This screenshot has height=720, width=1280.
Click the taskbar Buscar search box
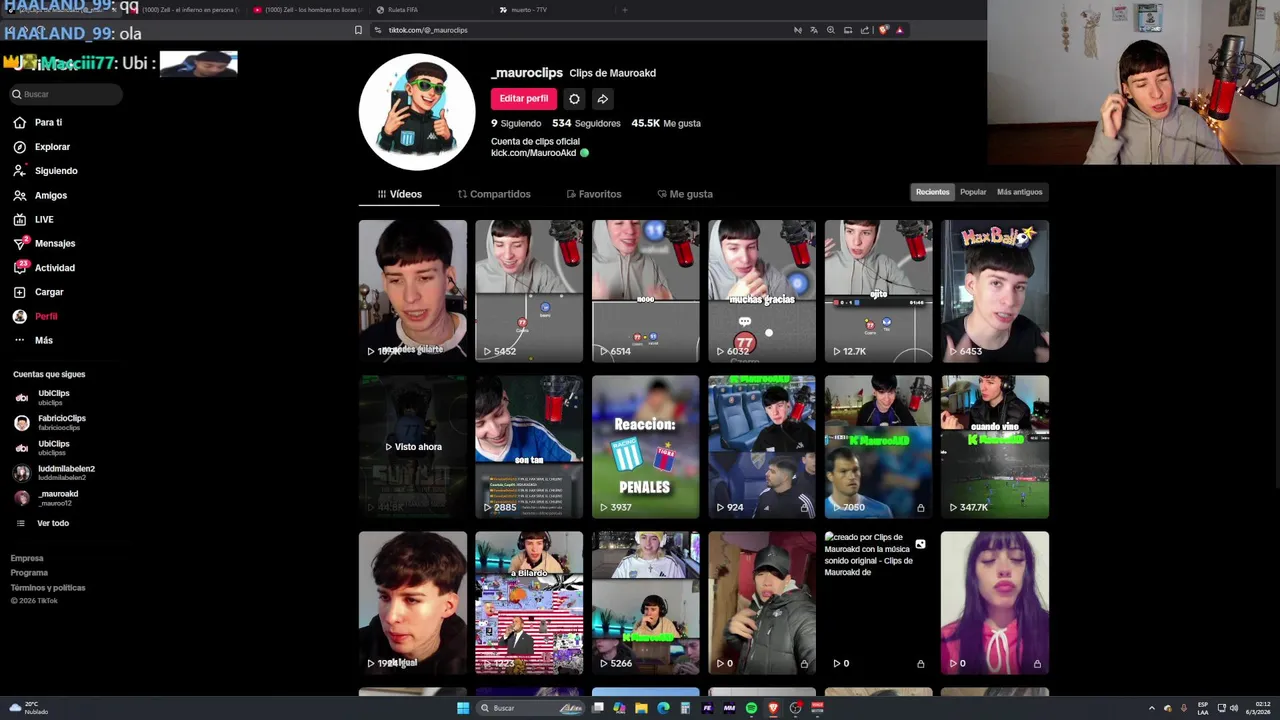click(532, 708)
